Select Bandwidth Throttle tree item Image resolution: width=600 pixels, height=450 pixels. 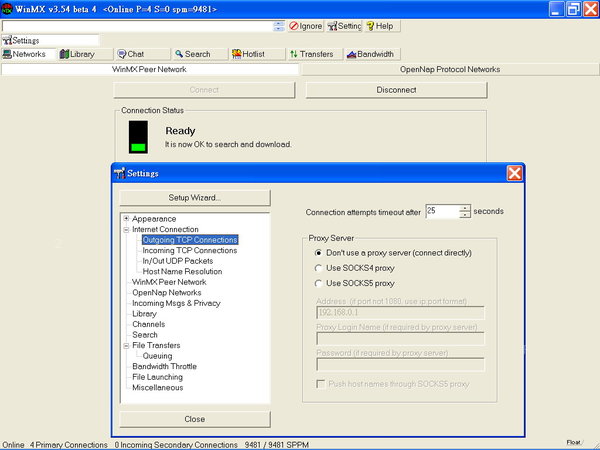(x=164, y=367)
